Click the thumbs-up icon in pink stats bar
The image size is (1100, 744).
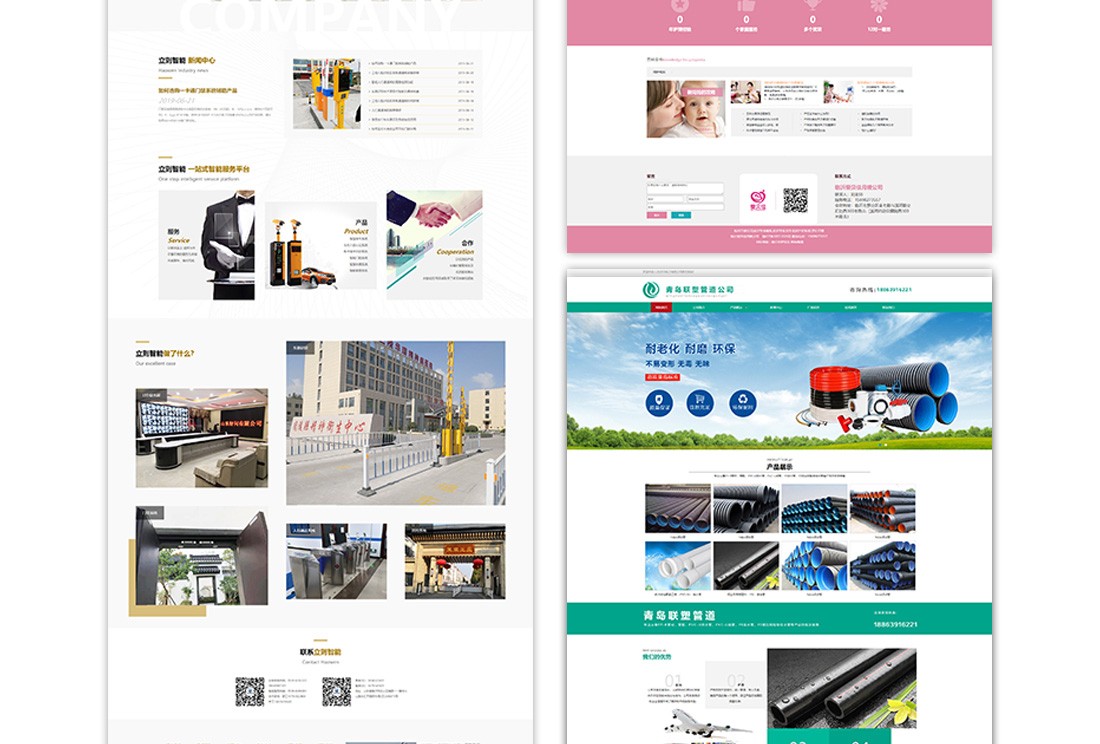tap(745, 6)
